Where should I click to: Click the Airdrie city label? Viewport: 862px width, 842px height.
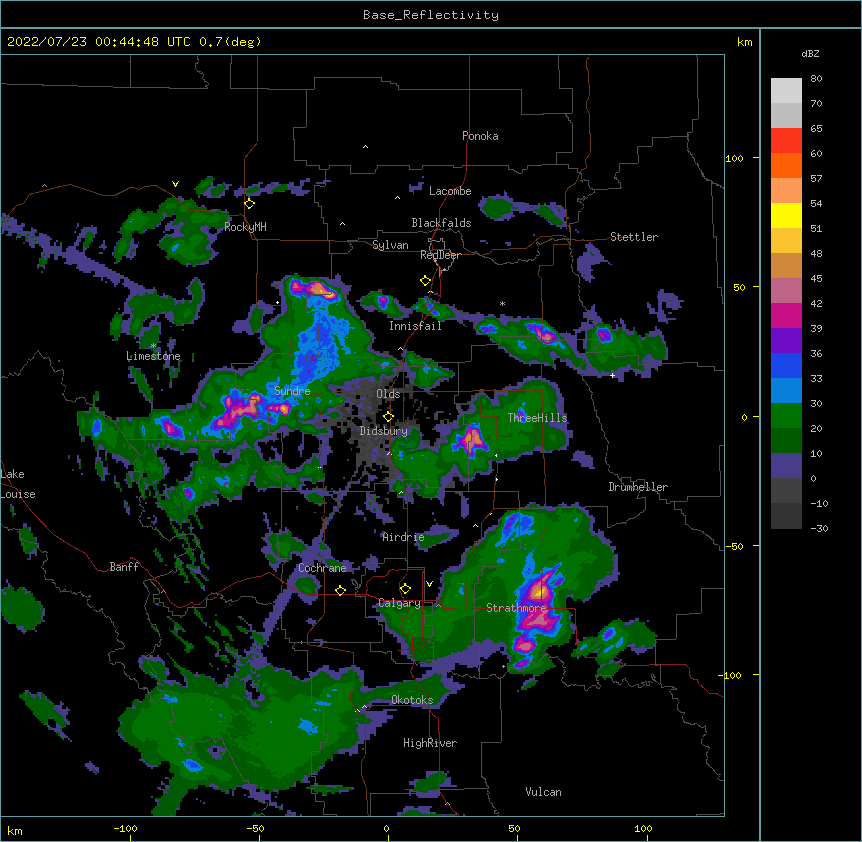click(403, 537)
